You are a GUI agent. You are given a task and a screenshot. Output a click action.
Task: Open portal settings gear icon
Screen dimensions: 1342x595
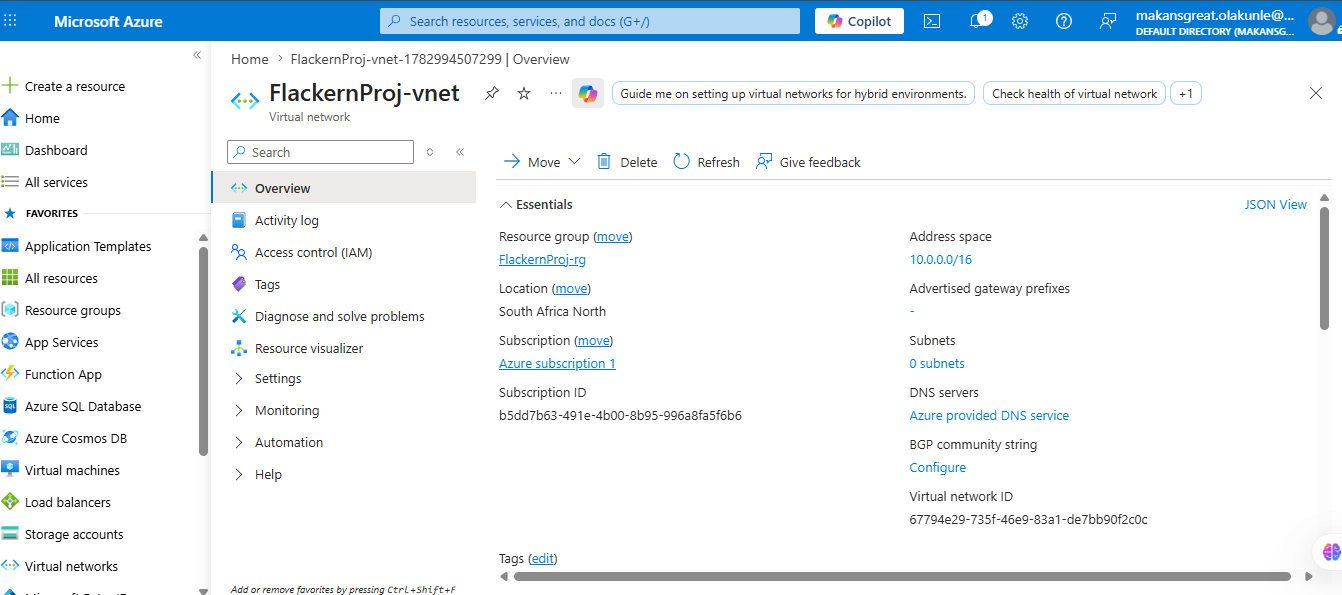(x=1020, y=21)
